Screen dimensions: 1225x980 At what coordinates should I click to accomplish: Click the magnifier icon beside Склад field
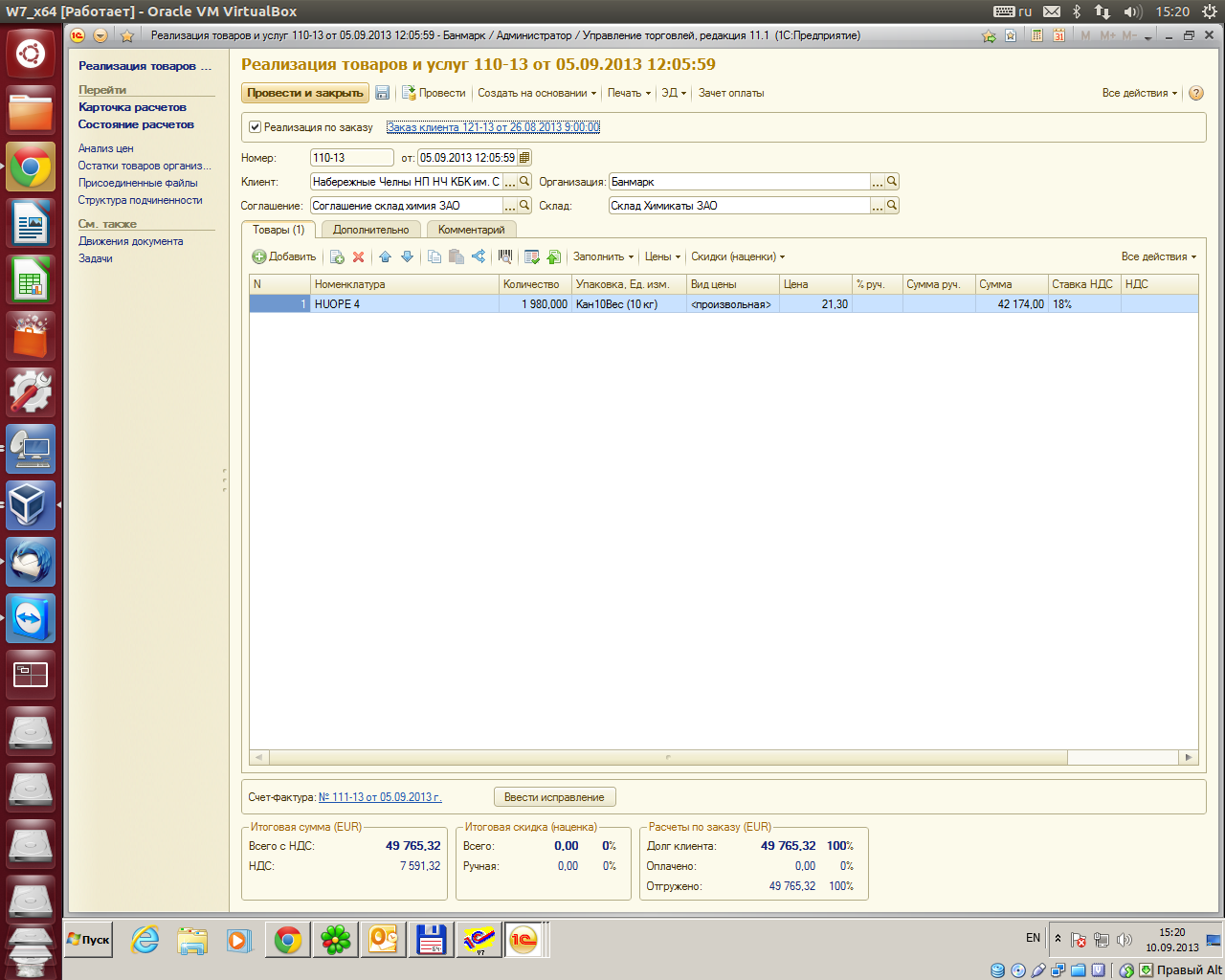(x=892, y=205)
